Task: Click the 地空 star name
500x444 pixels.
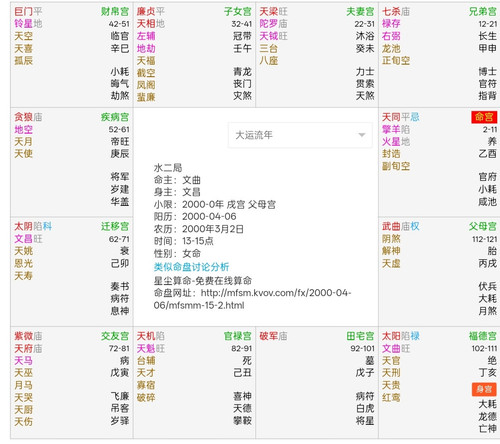Action: (x=23, y=129)
